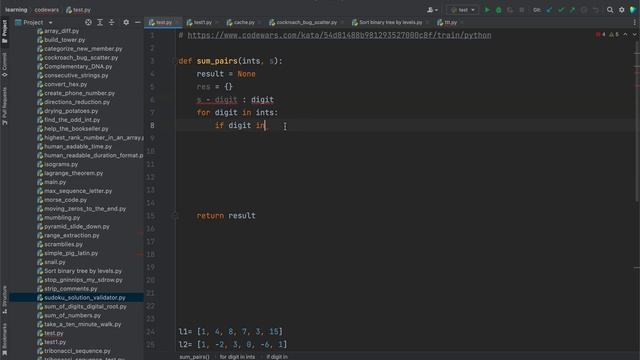640x360 pixels.
Task: Click the warnings count triangle indicator
Action: 614,35
